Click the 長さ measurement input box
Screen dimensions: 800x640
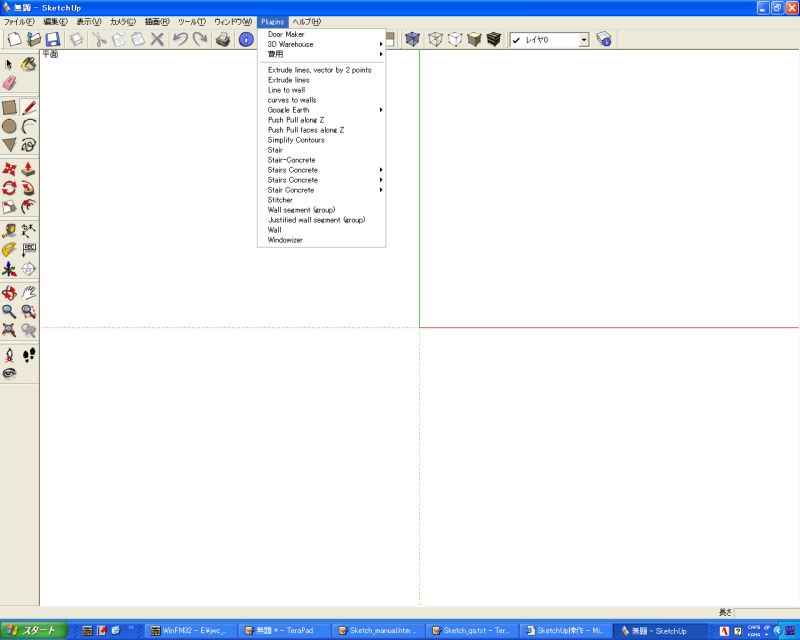pyautogui.click(x=766, y=612)
